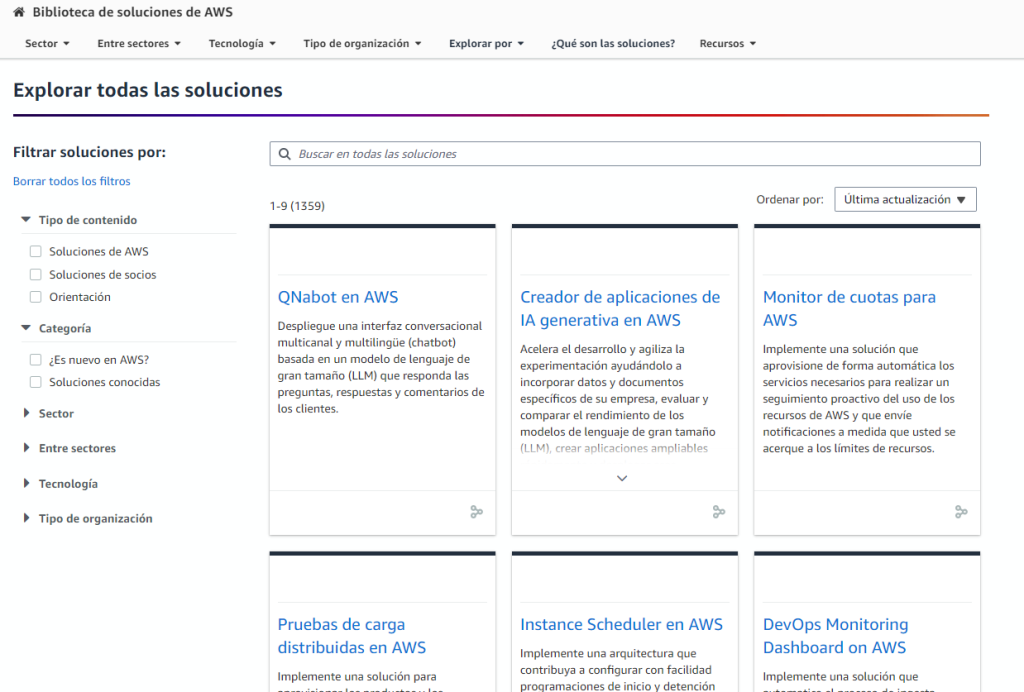The height and width of the screenshot is (692, 1024).
Task: Check the Soluciones de AWS checkbox
Action: pyautogui.click(x=36, y=251)
